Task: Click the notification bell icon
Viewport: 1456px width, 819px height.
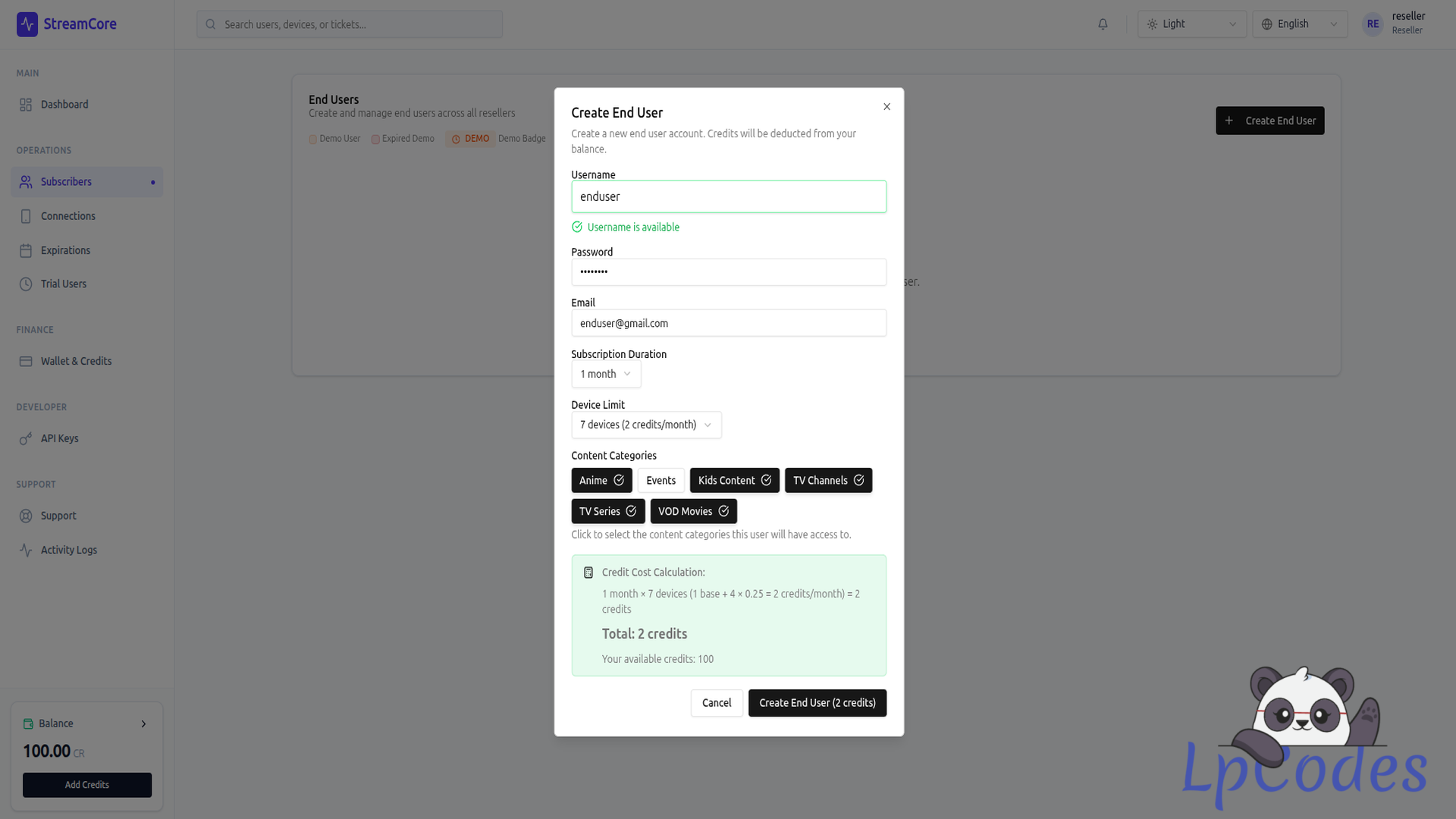Action: point(1103,24)
